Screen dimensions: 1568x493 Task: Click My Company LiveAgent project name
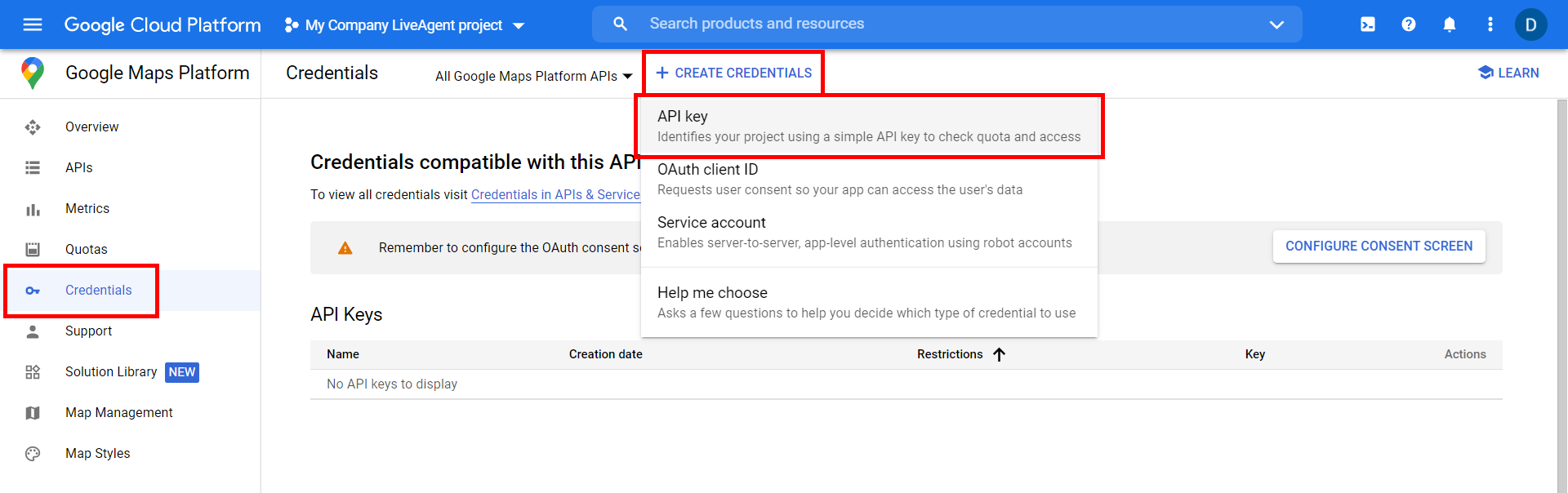[403, 25]
